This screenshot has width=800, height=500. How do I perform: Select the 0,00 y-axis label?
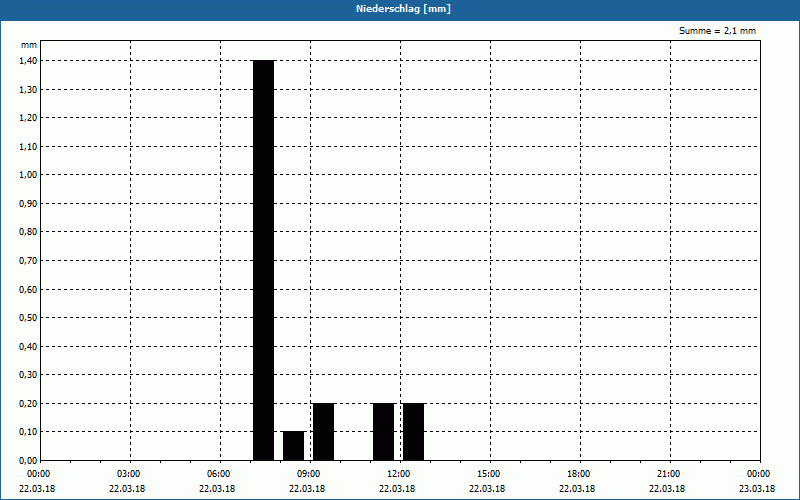[x=29, y=460]
